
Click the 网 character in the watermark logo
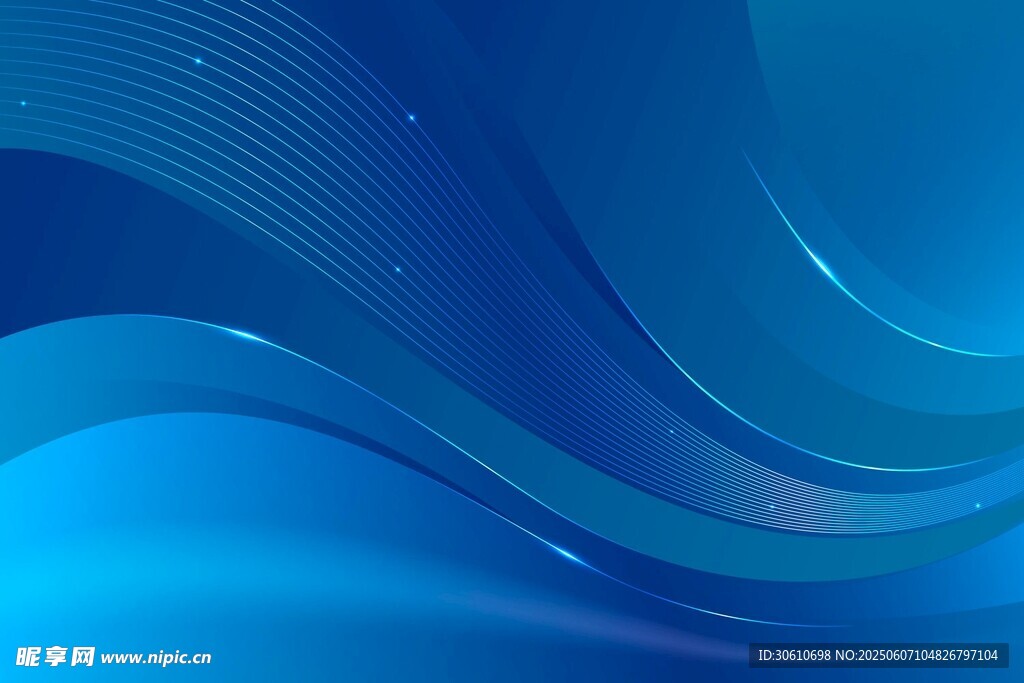pos(83,657)
